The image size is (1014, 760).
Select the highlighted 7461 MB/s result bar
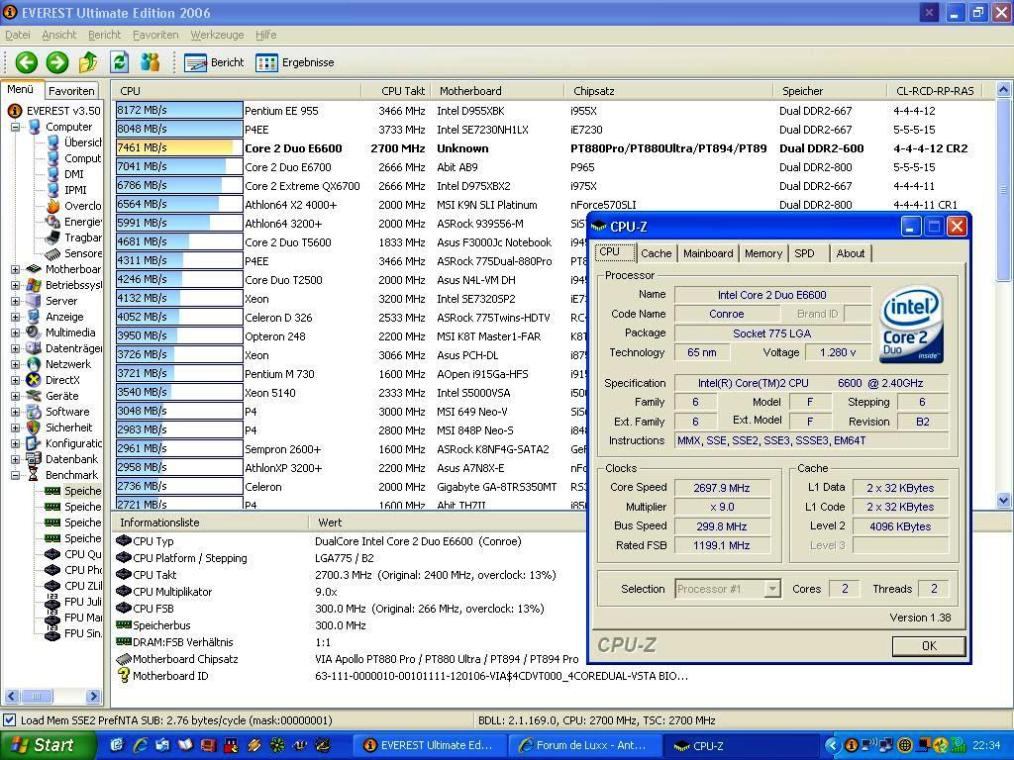point(179,148)
